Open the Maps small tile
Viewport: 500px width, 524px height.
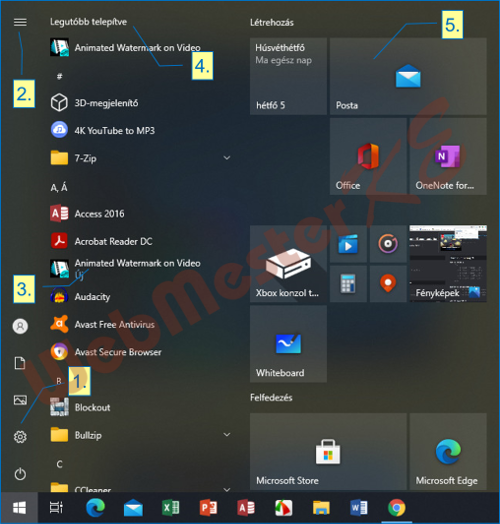coord(388,284)
